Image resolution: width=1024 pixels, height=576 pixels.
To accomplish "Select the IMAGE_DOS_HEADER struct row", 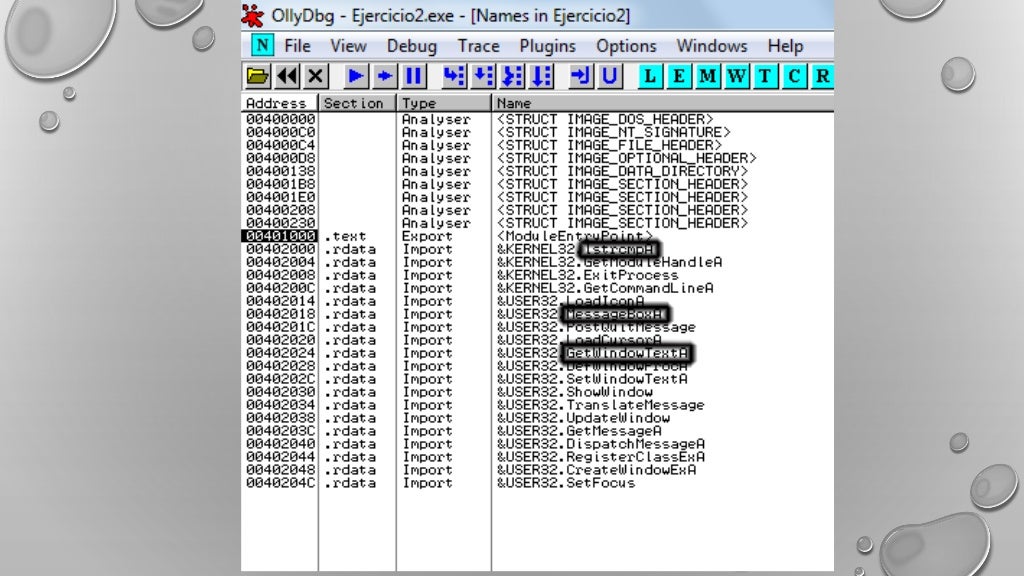I will [x=537, y=120].
